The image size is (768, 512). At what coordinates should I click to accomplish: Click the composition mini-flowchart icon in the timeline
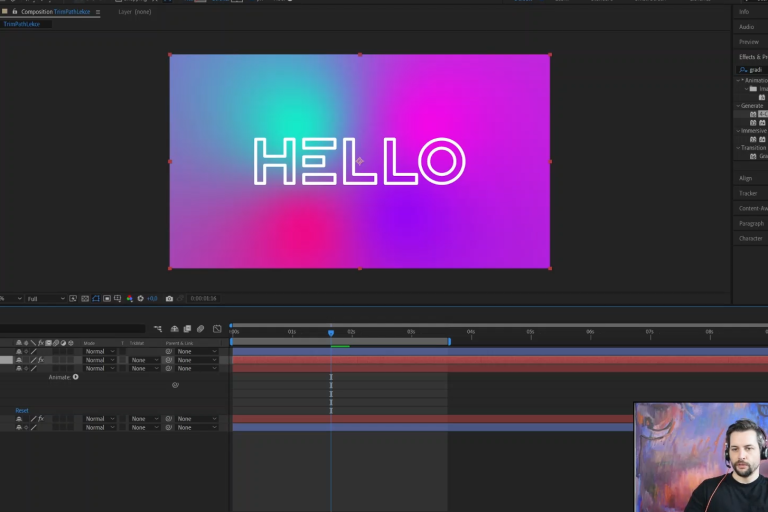[x=159, y=328]
